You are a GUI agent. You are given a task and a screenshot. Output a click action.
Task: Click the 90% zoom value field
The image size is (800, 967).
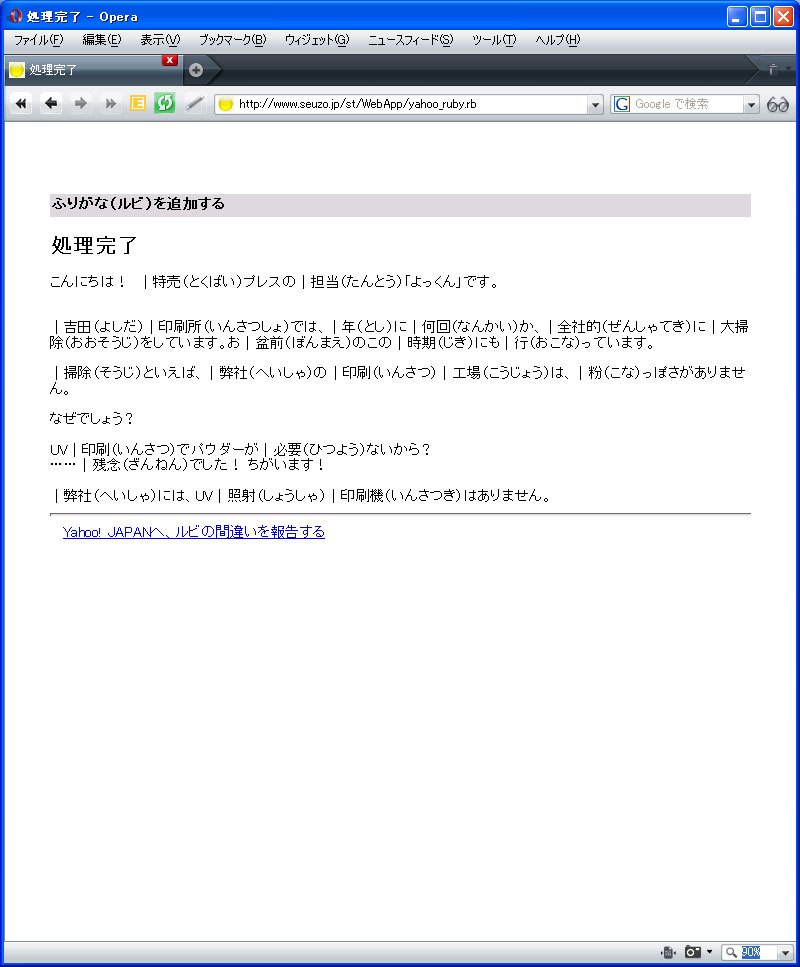coord(757,953)
